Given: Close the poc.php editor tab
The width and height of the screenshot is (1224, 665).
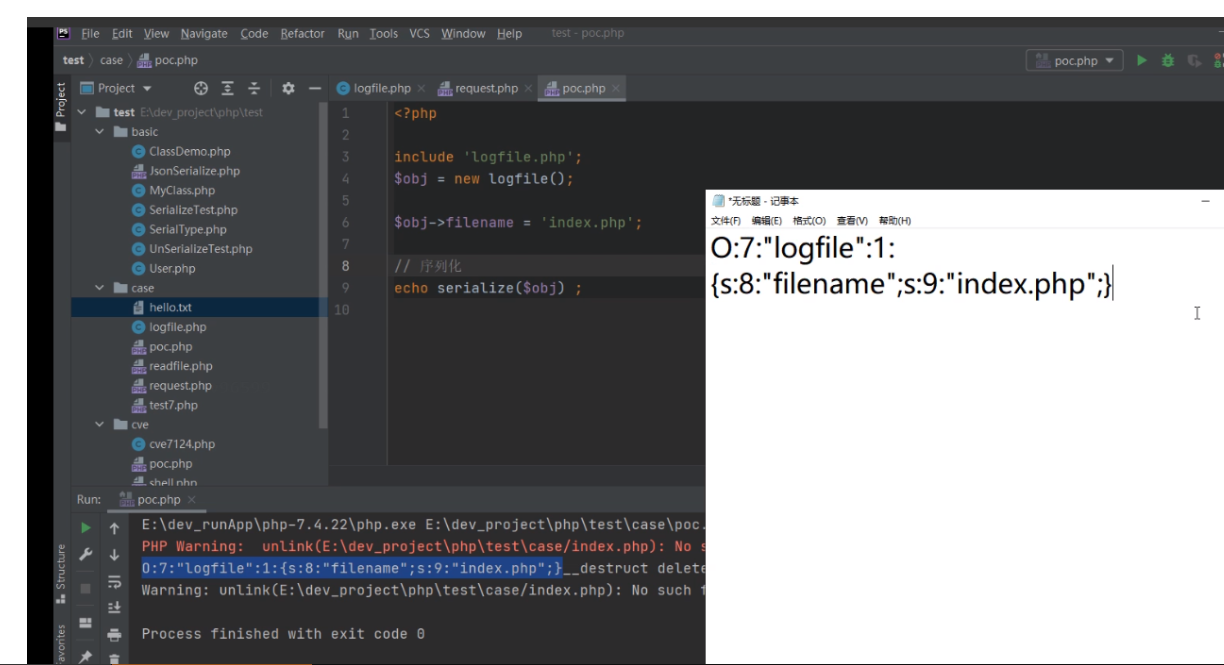Looking at the screenshot, I should 616,88.
